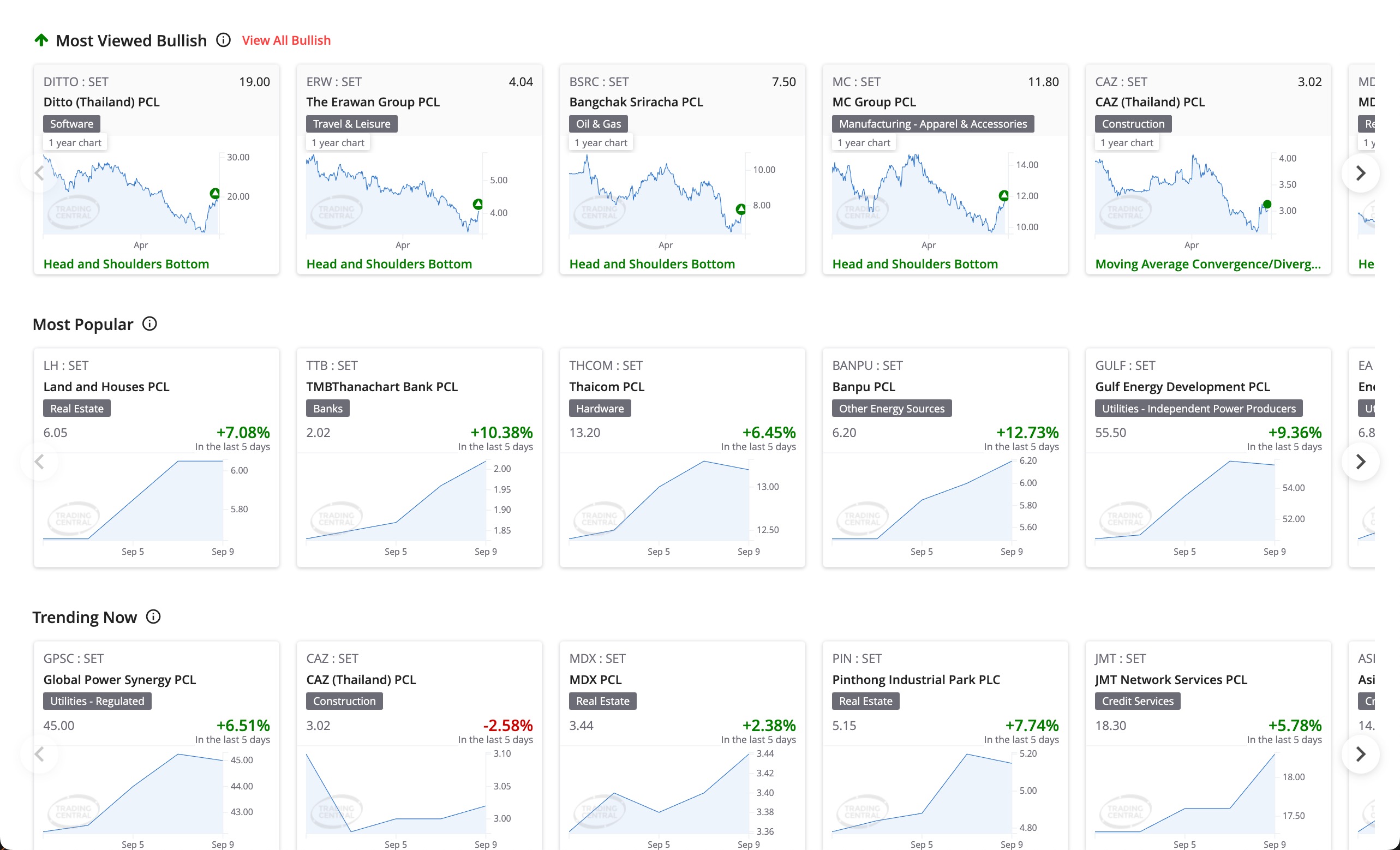Select the Real Estate tag on PIN card
This screenshot has width=1400, height=850.
click(x=866, y=701)
